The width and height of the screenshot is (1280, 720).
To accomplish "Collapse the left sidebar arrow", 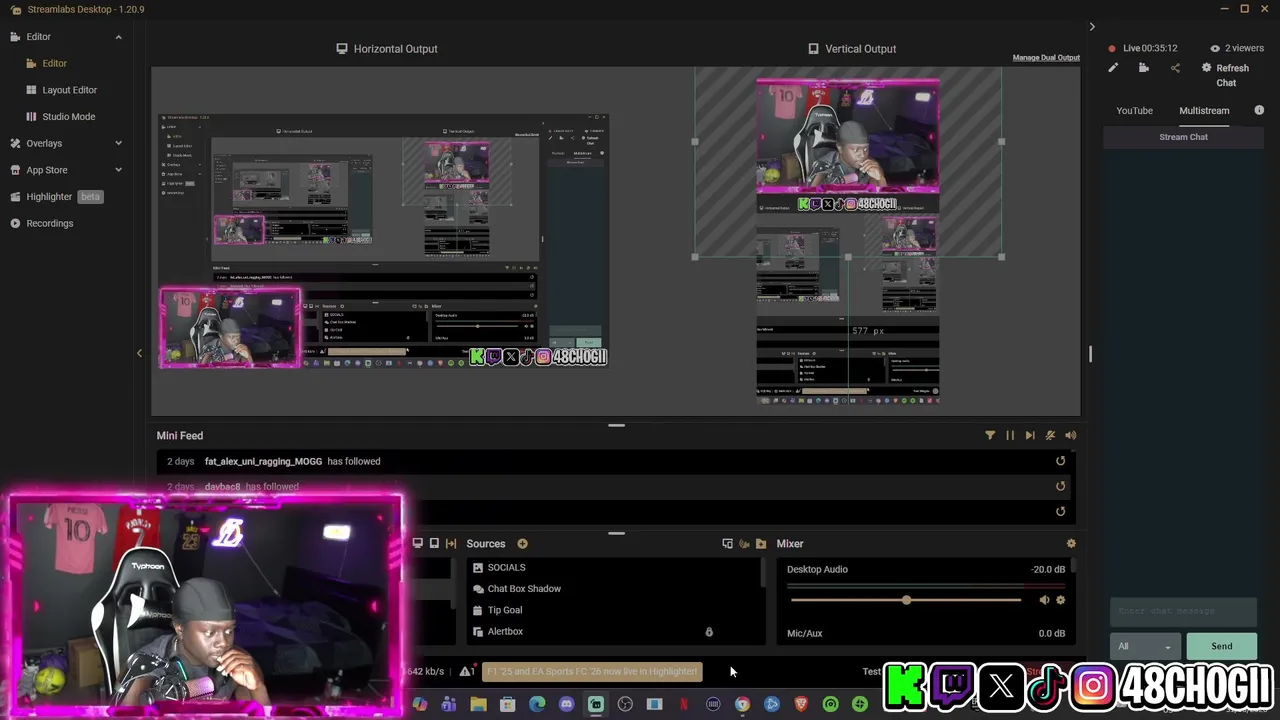I will click(x=139, y=353).
